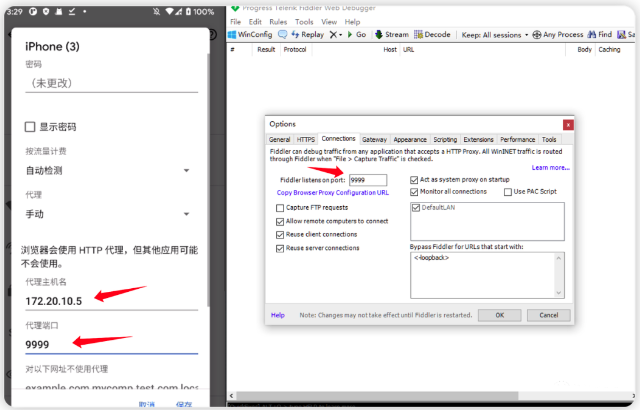This screenshot has height=410, width=640.
Task: Open the File menu in Fiddler
Action: [236, 22]
